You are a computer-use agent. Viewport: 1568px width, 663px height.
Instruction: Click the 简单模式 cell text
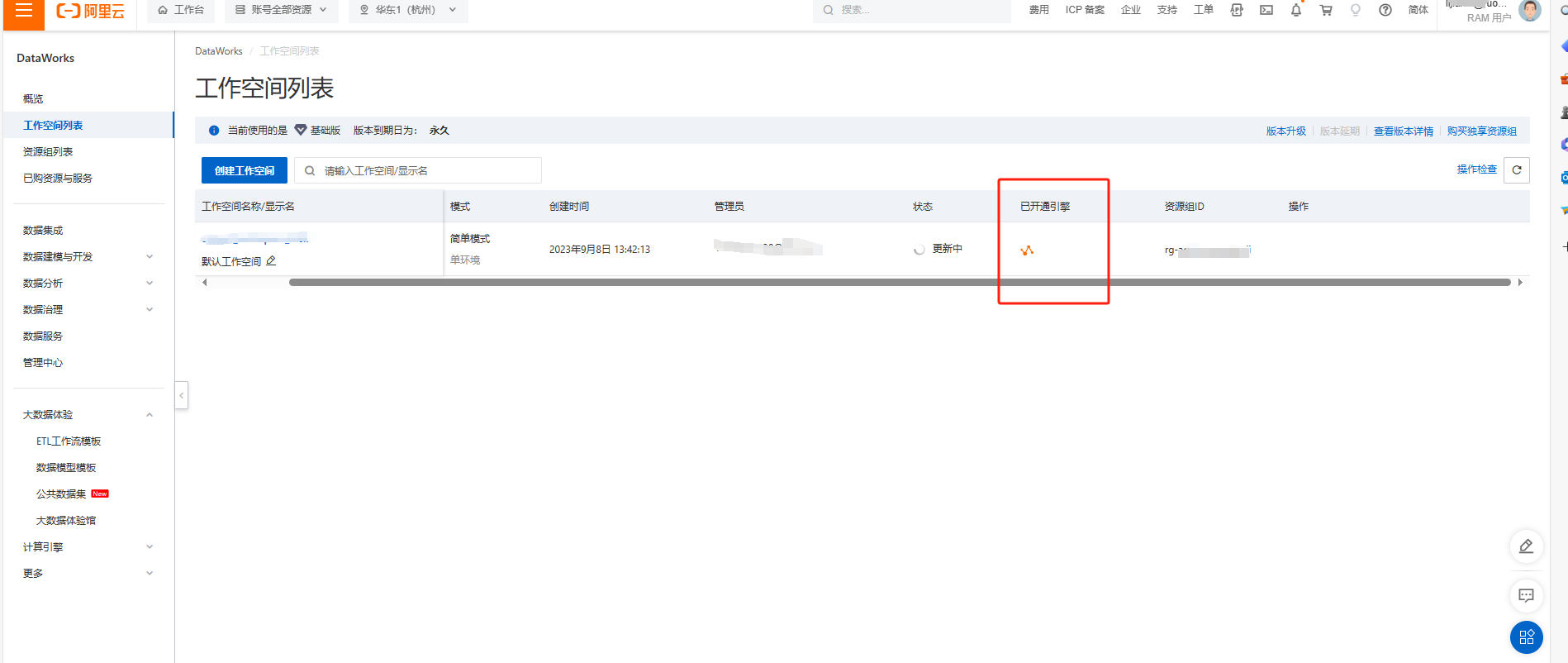point(470,239)
